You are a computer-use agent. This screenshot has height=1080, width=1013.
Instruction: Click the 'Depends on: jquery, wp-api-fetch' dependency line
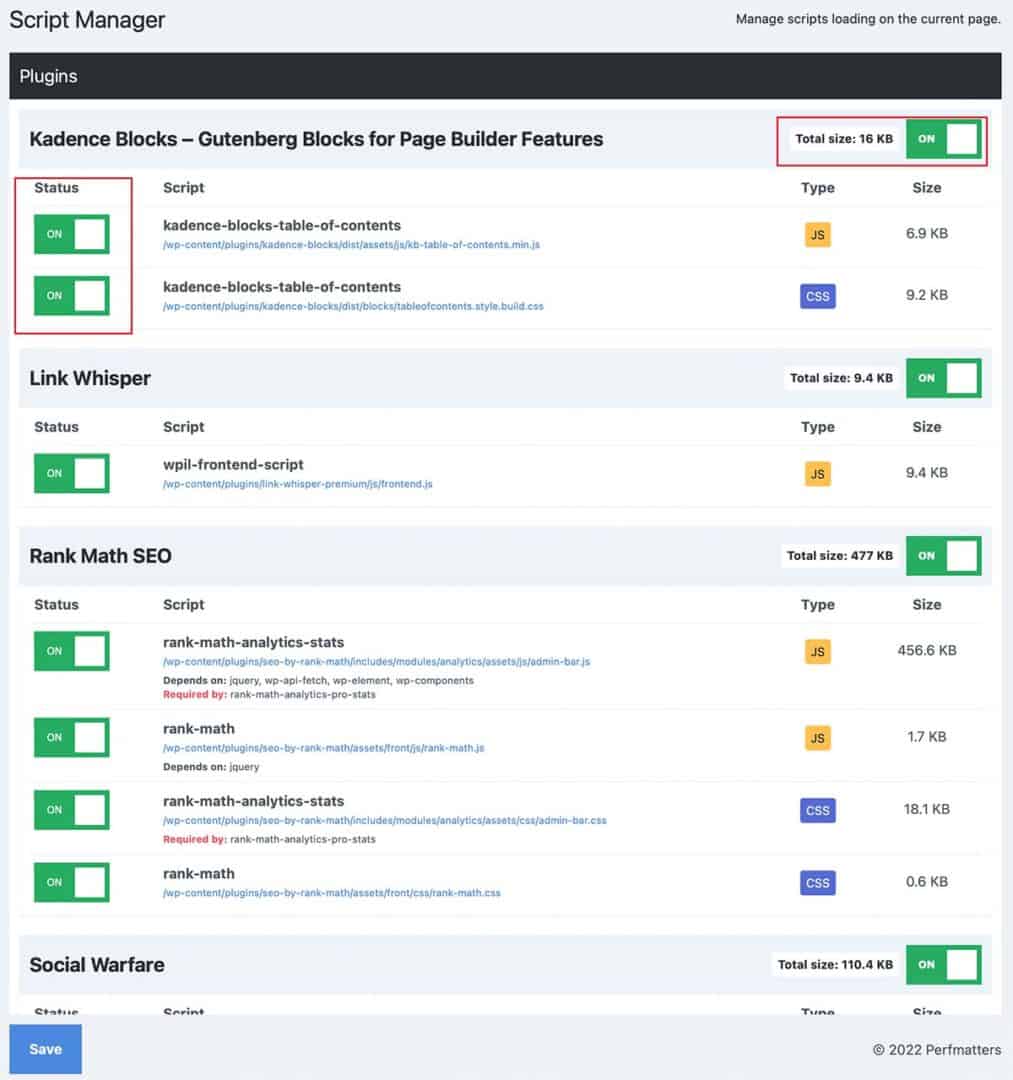(x=318, y=681)
